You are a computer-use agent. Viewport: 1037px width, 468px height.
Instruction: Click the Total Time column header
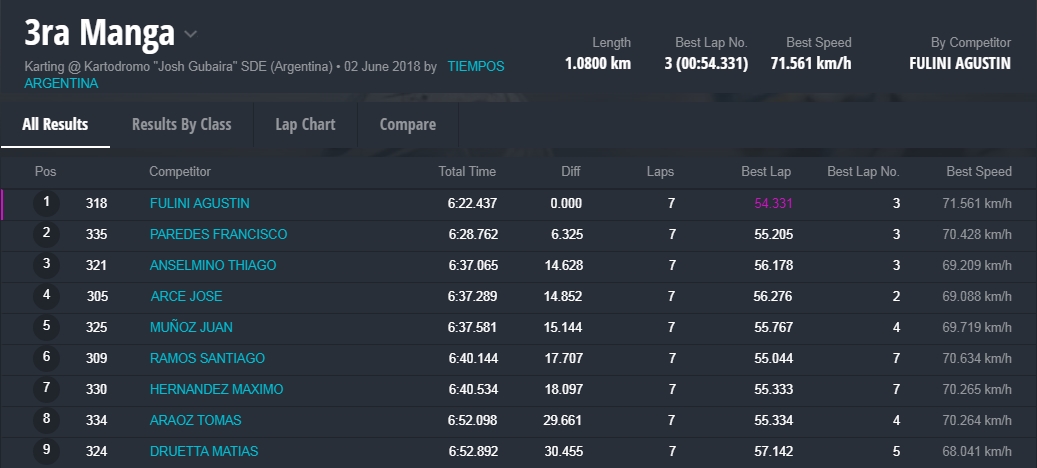coord(467,172)
